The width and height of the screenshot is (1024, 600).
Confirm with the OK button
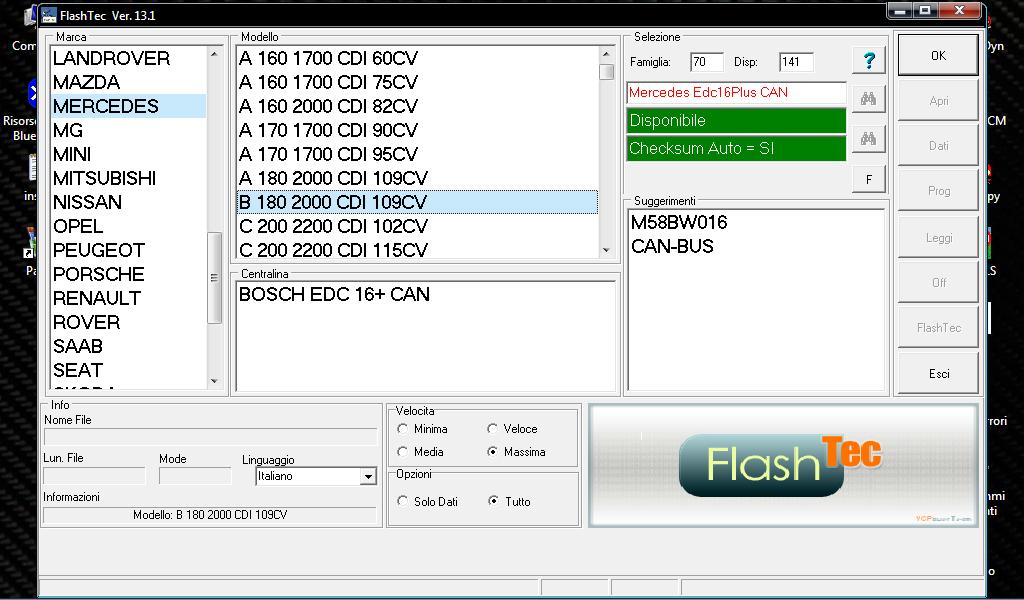(x=938, y=55)
